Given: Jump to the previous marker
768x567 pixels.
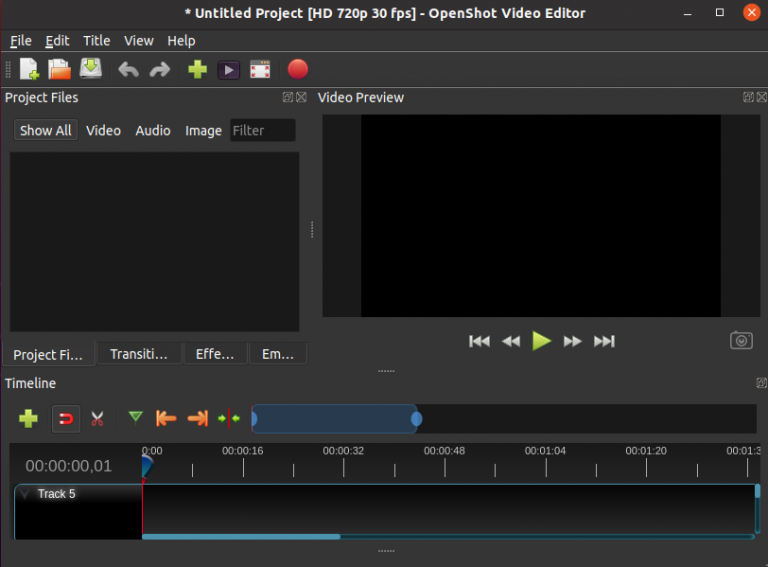Looking at the screenshot, I should tap(166, 418).
